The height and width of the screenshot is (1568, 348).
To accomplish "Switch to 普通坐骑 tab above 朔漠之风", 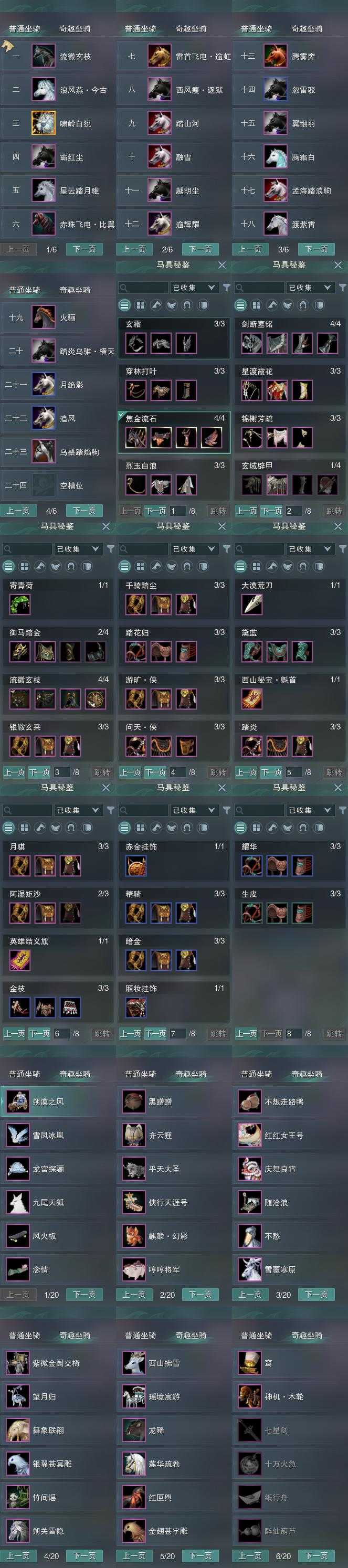I will [24, 1074].
